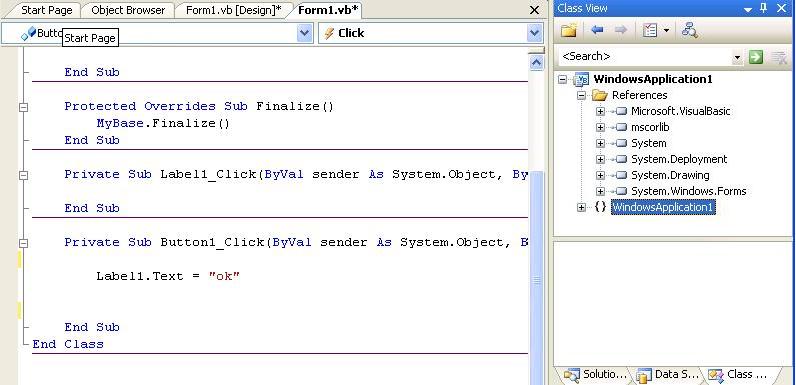Click the WindowsApplication1 project icon
Screen dimensions: 796x385
pyautogui.click(x=581, y=79)
